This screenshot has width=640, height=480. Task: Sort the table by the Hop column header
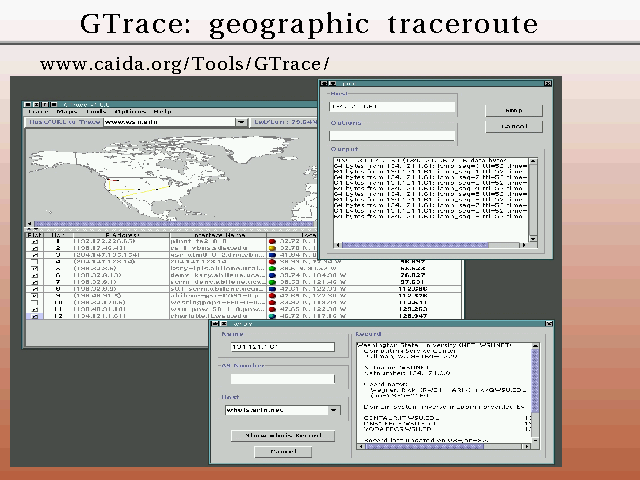coord(58,235)
